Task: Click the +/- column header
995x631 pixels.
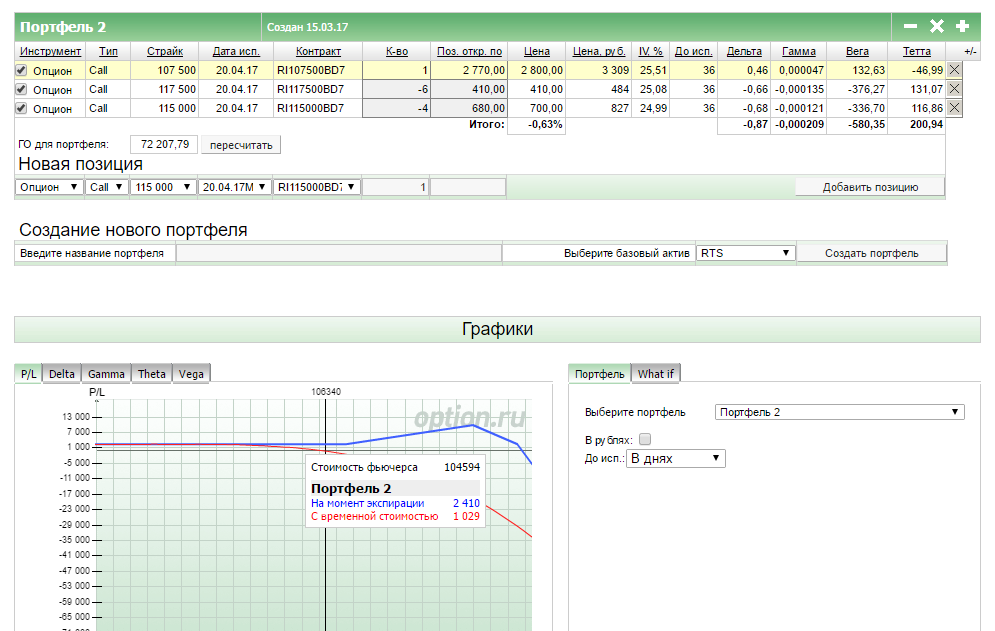Action: point(970,52)
